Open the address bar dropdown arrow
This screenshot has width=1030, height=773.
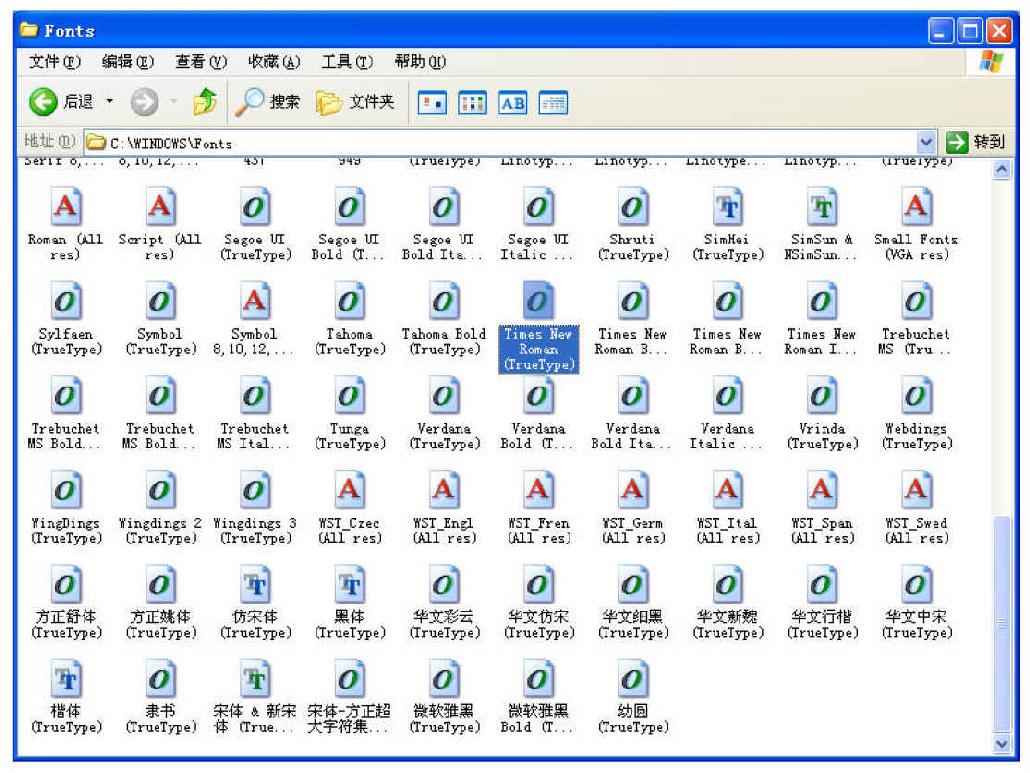coord(926,141)
